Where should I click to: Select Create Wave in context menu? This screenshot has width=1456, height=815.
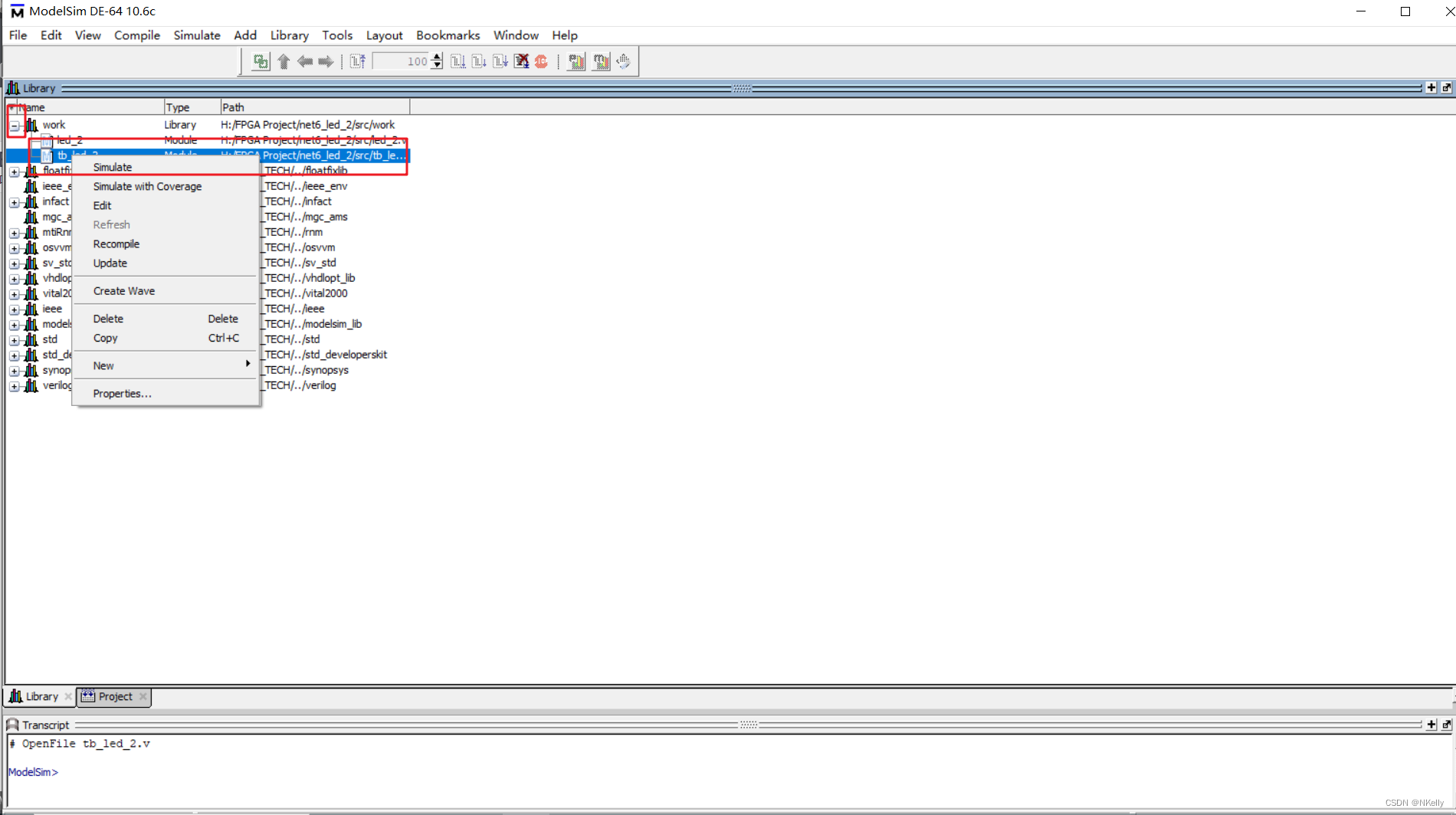(166, 291)
